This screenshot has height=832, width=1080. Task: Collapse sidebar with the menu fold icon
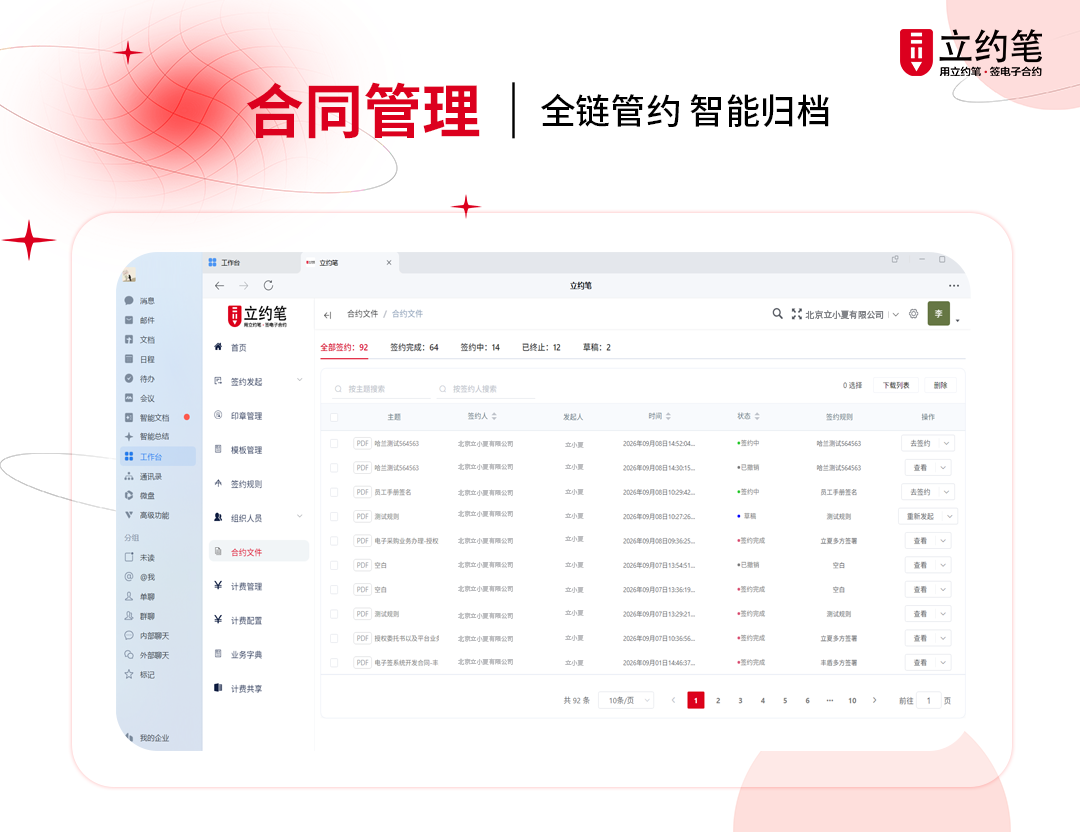point(328,315)
